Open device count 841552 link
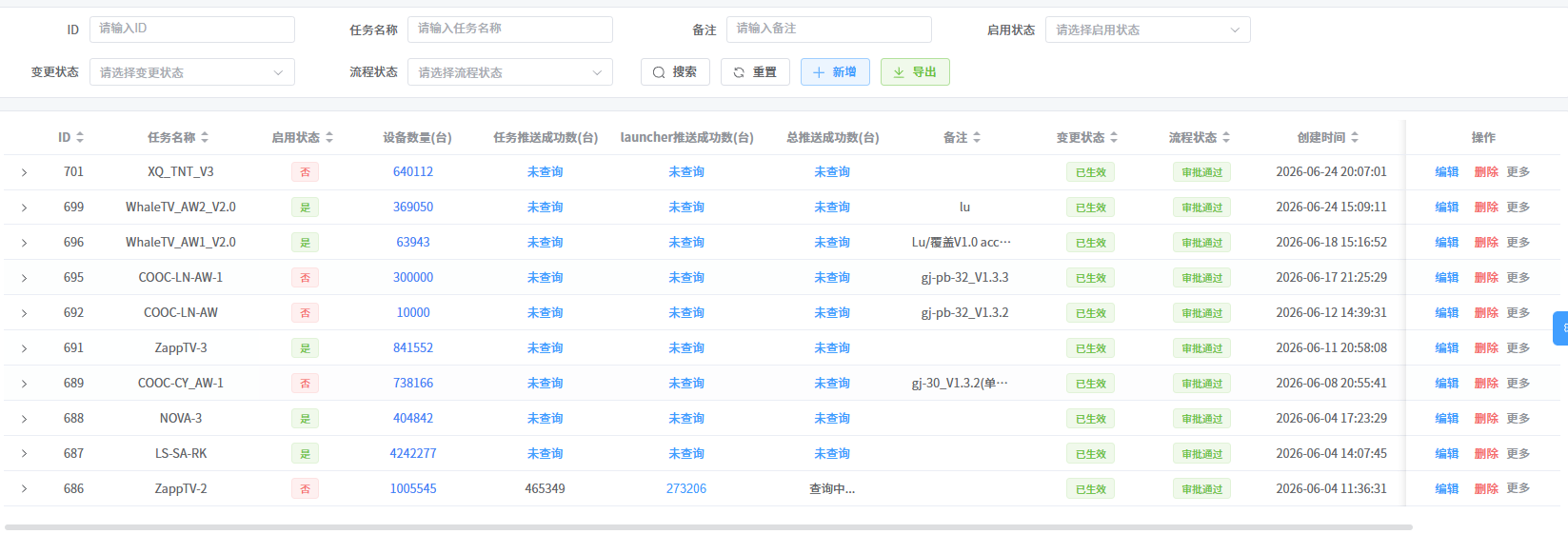 [413, 348]
